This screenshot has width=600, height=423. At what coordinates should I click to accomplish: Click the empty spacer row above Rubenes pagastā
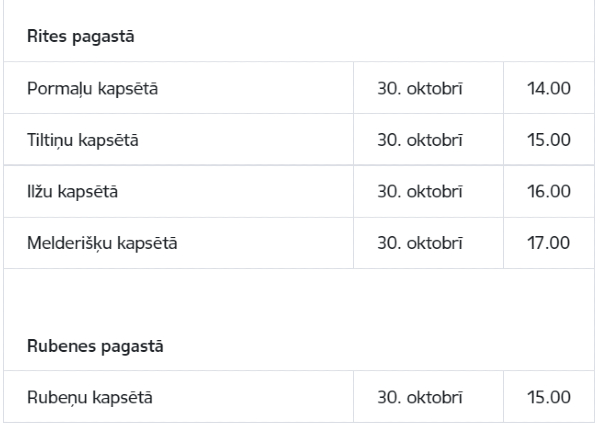pos(299,295)
